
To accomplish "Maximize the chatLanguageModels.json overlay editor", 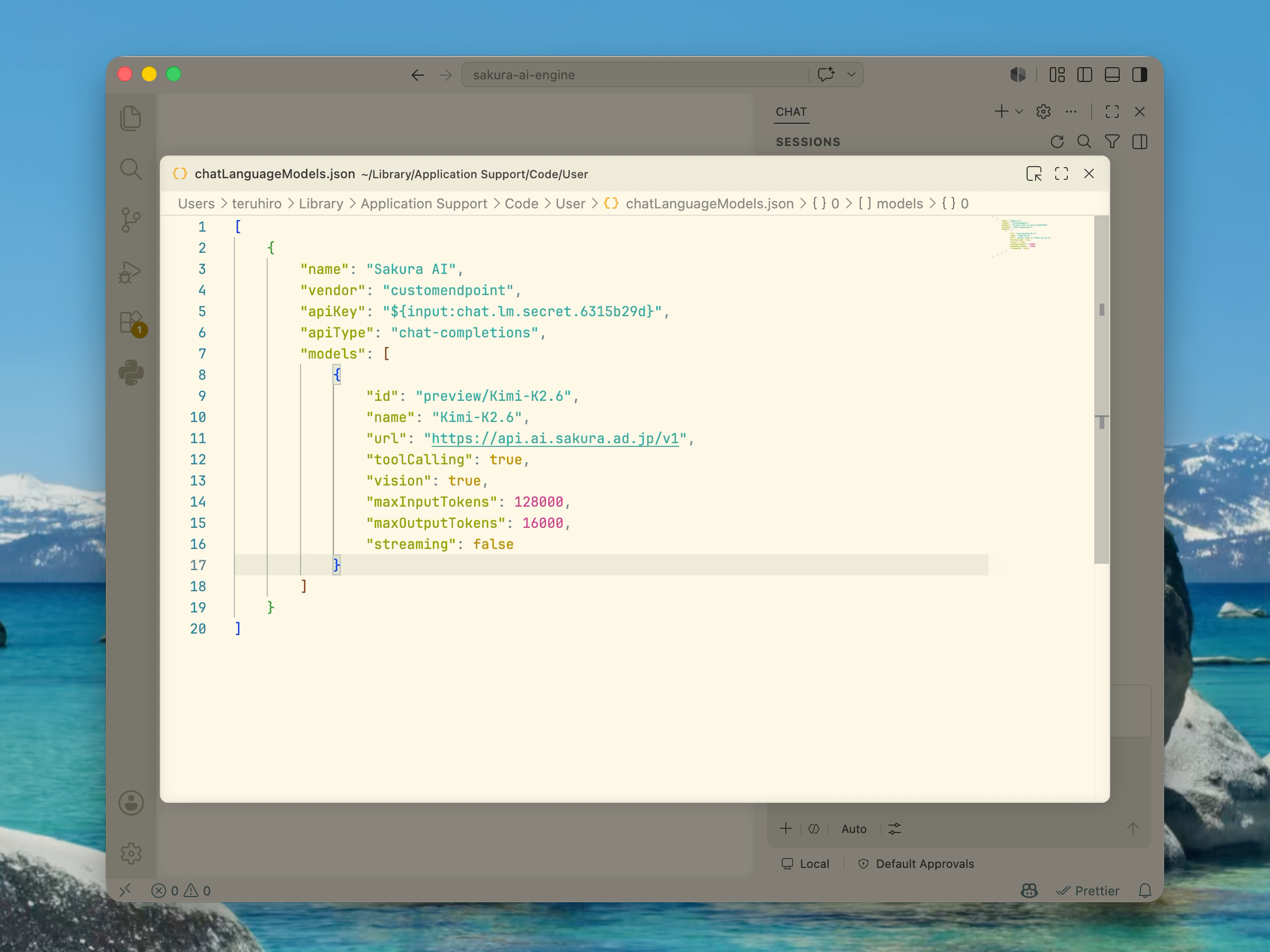I will pyautogui.click(x=1062, y=174).
